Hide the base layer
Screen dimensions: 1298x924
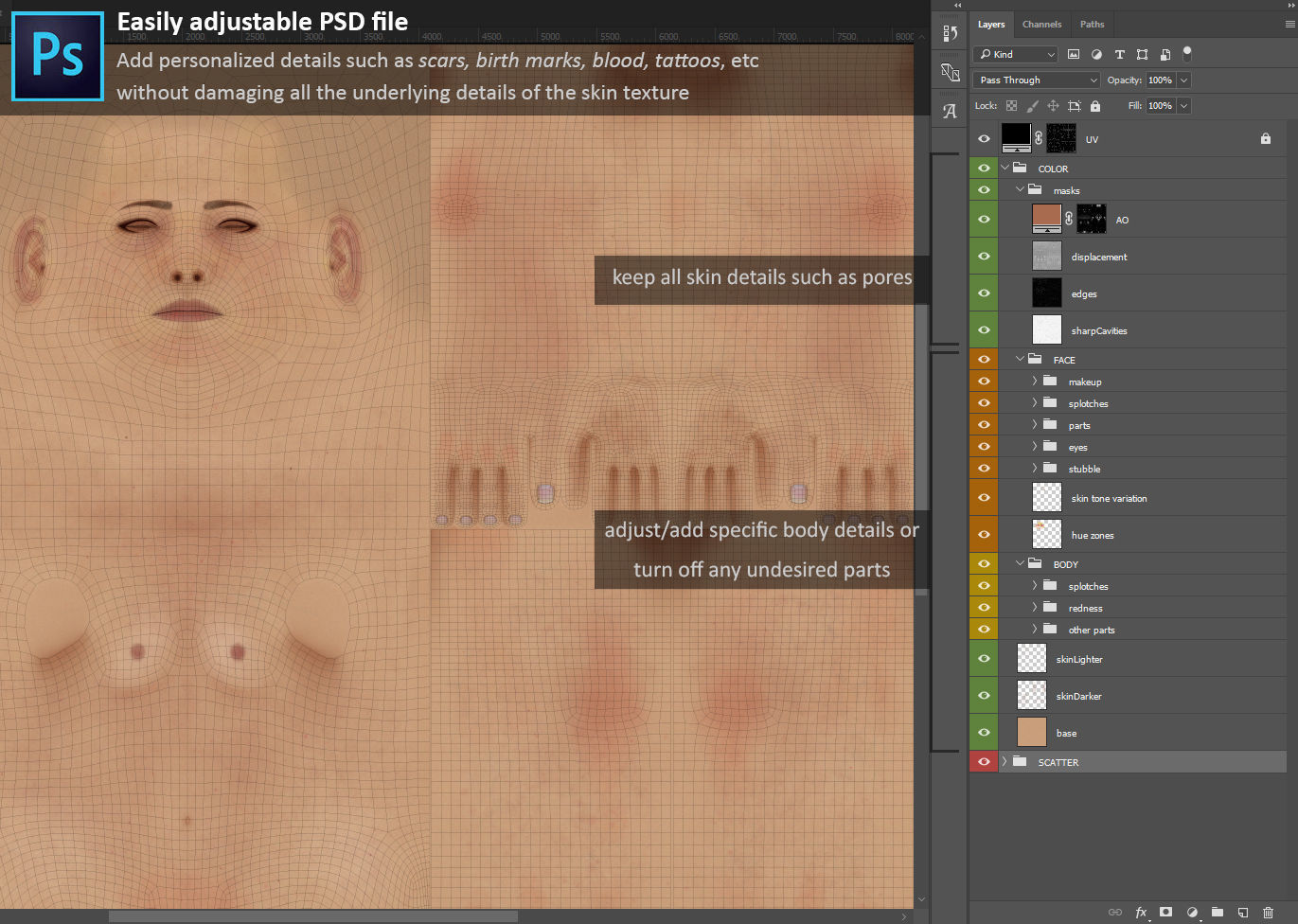(984, 732)
